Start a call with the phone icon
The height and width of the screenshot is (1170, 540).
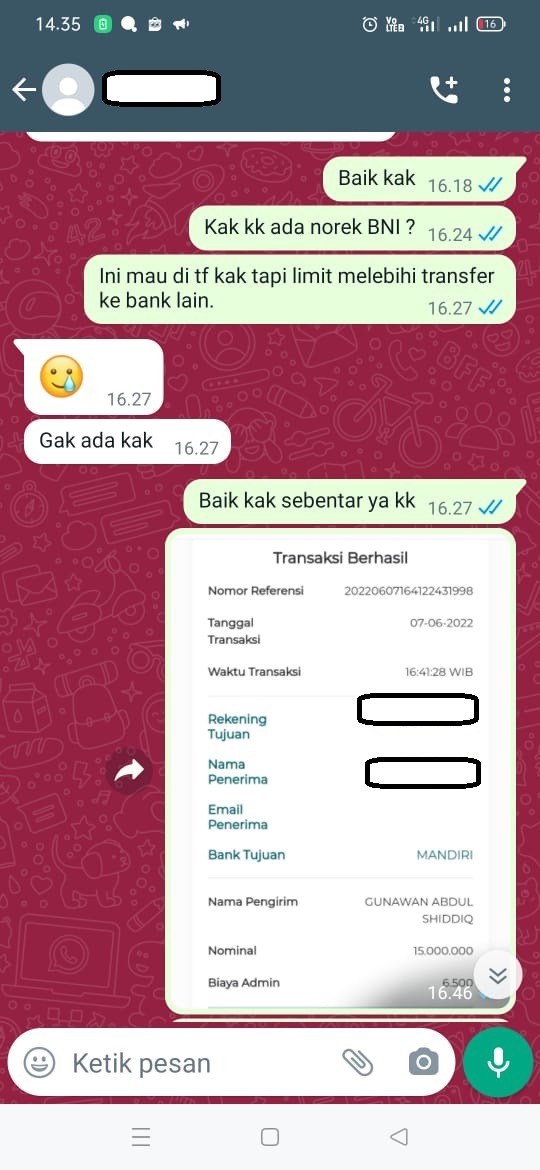click(x=444, y=90)
